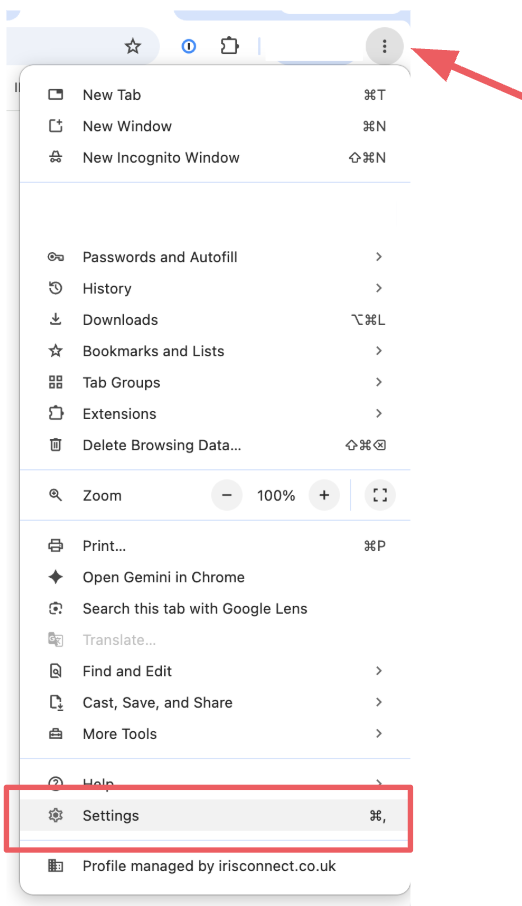Image resolution: width=522 pixels, height=906 pixels.
Task: Expand Find and Edit submenu chevron
Action: 379,671
